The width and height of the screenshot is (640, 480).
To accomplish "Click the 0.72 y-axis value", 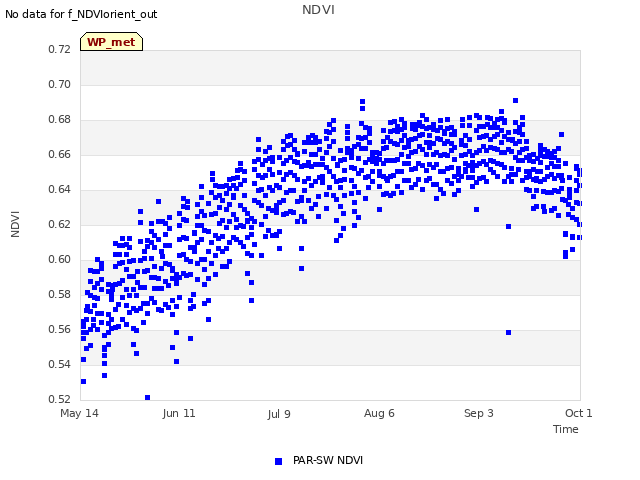I will (60, 49).
